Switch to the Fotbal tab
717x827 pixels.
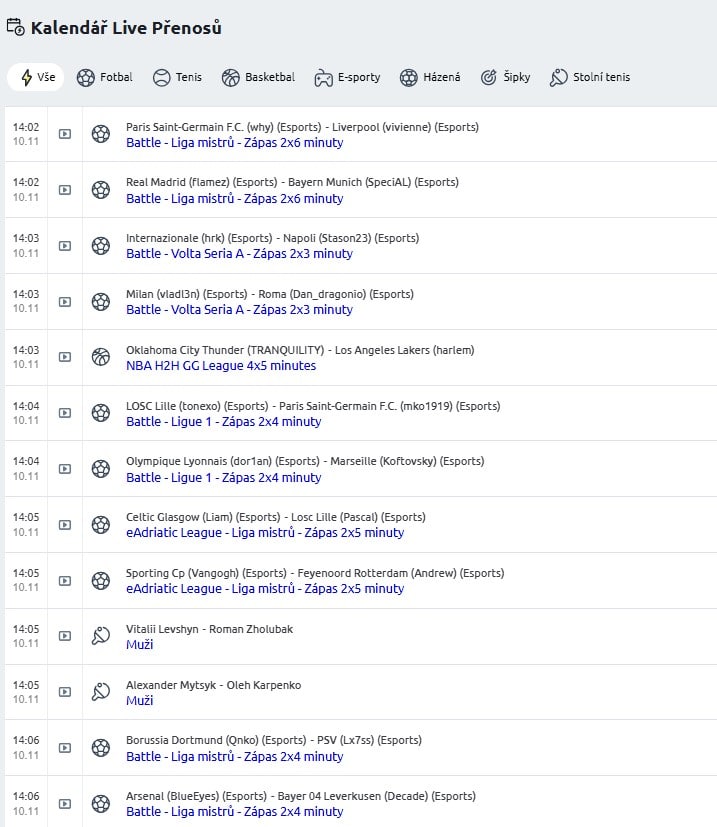[x=105, y=77]
